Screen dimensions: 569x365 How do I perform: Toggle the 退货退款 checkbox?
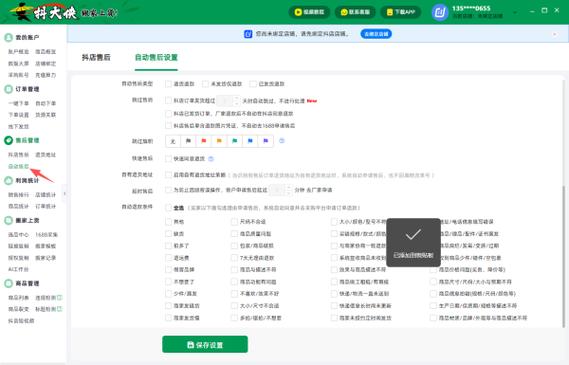(168, 84)
